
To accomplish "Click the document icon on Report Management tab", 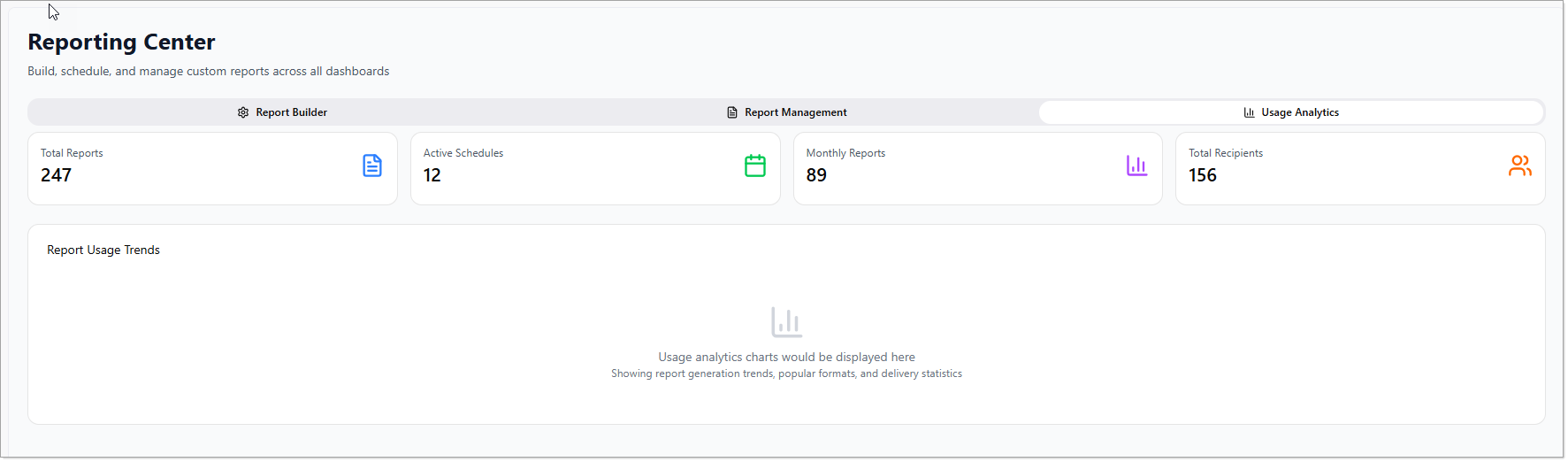I will (732, 112).
